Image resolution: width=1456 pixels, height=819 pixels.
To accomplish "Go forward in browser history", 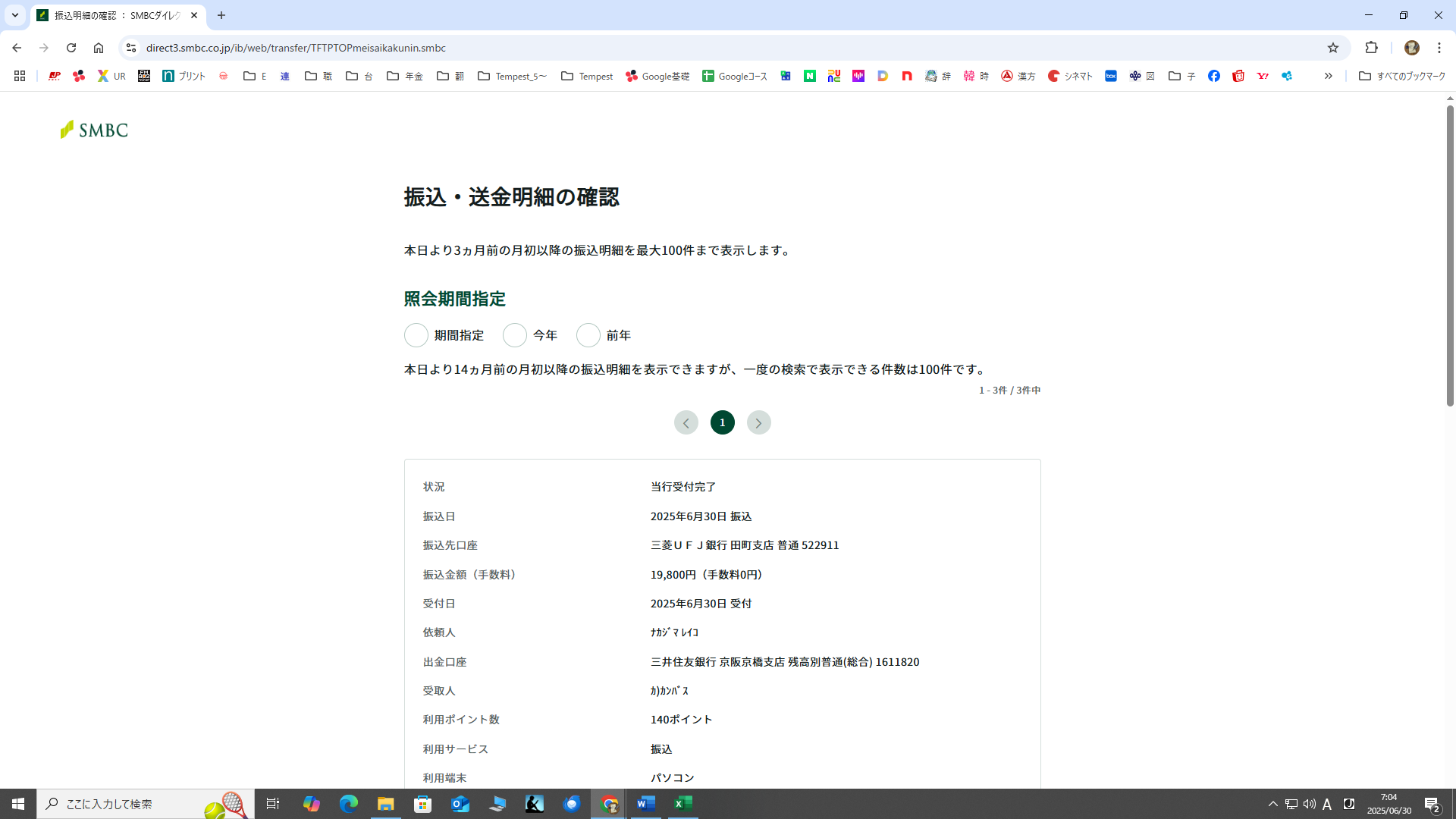I will (x=44, y=48).
